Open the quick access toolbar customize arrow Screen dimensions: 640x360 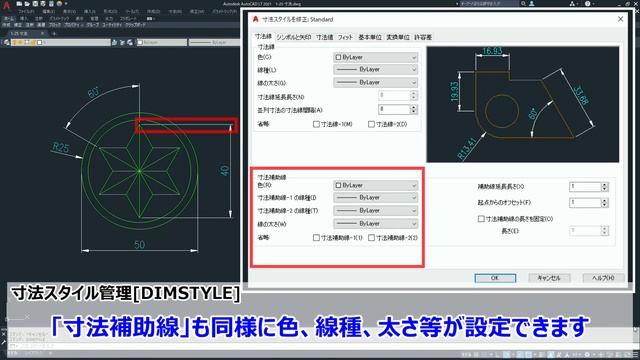(x=66, y=4)
